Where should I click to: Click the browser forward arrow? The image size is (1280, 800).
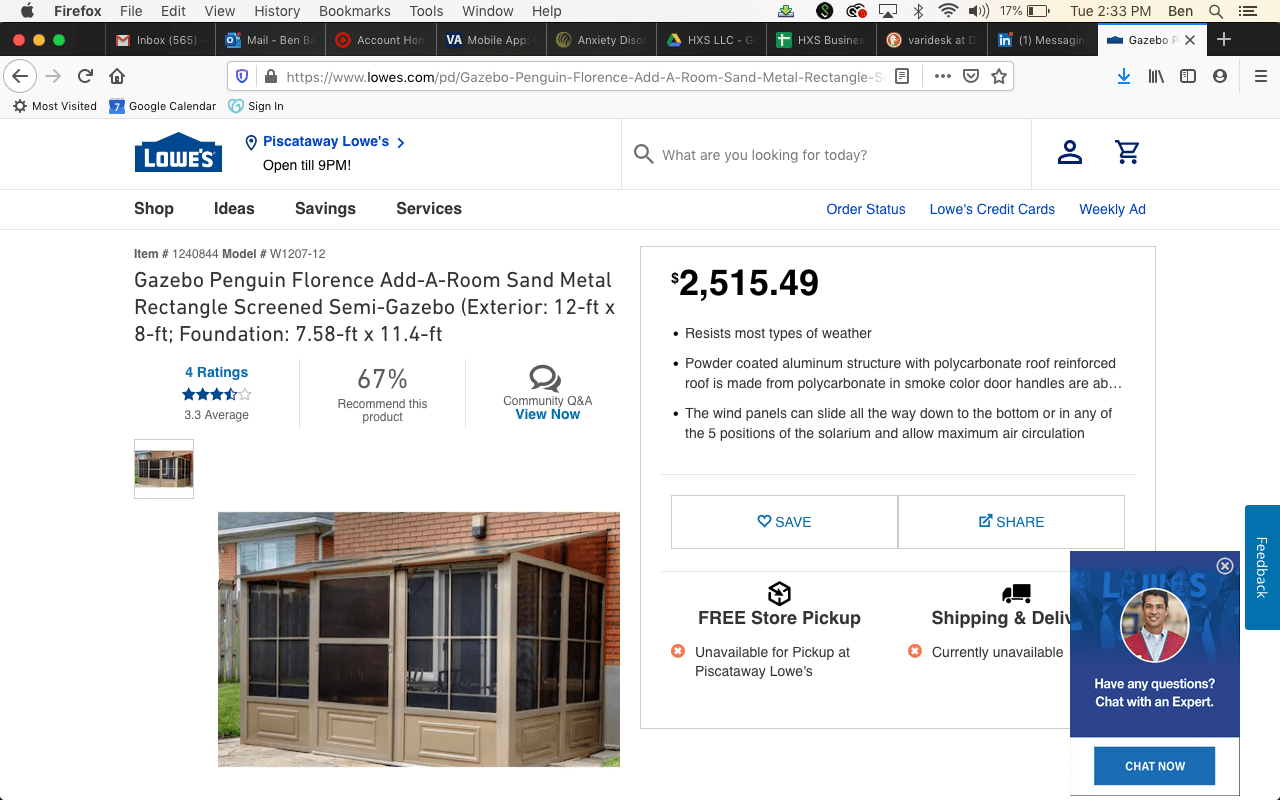pyautogui.click(x=53, y=76)
